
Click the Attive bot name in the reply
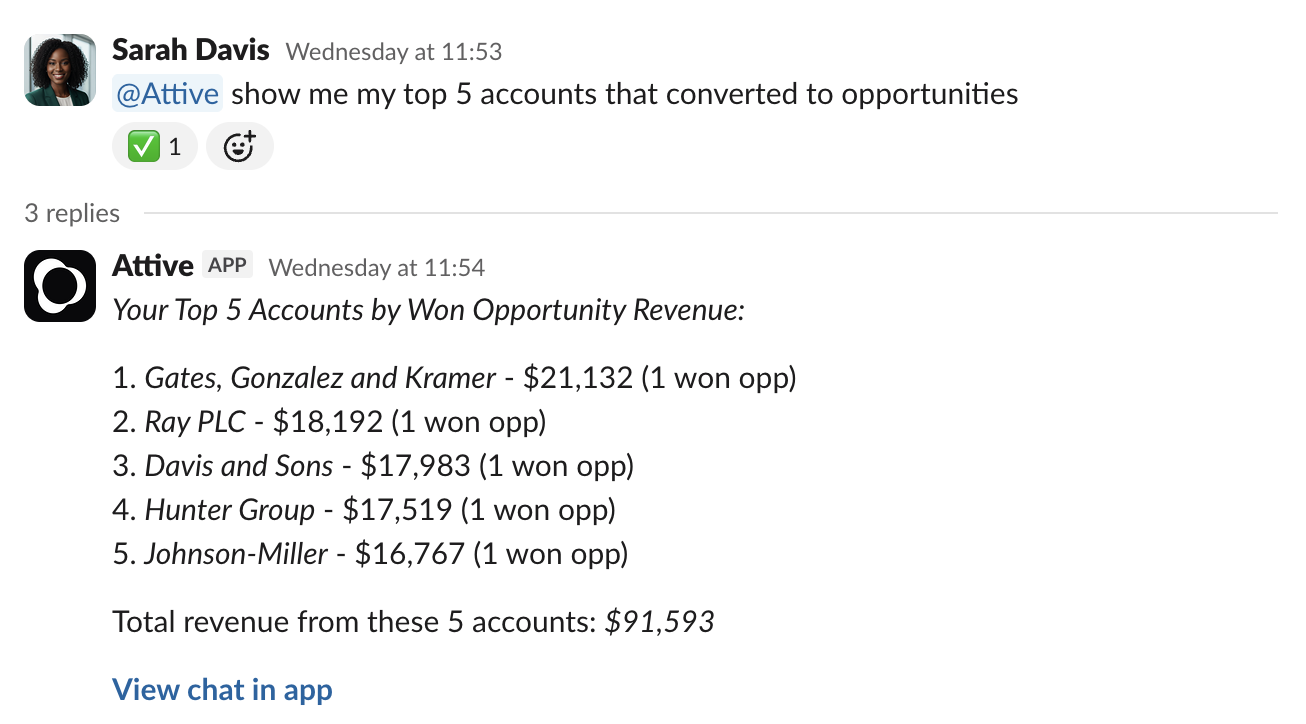click(153, 265)
